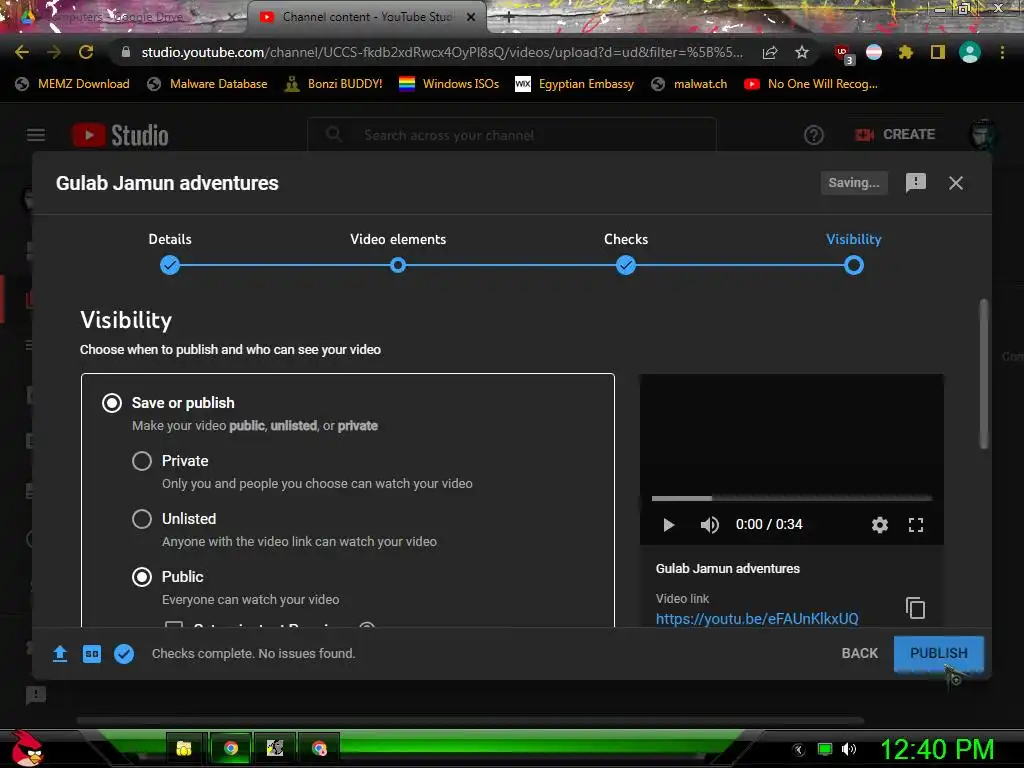The height and width of the screenshot is (768, 1024).
Task: Mute the video preview volume
Action: (709, 525)
